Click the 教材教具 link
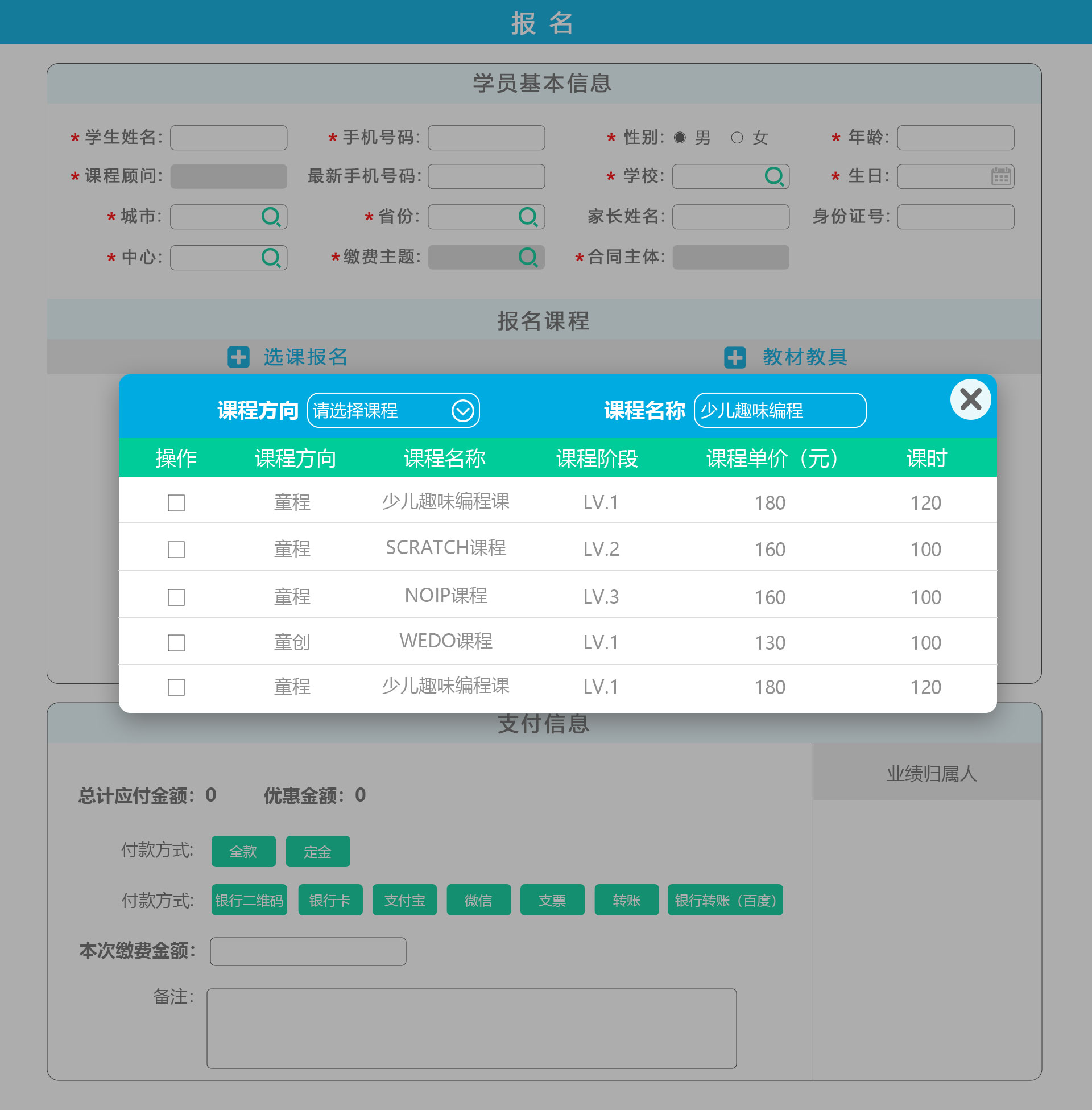The height and width of the screenshot is (1110, 1092). pyautogui.click(x=805, y=357)
